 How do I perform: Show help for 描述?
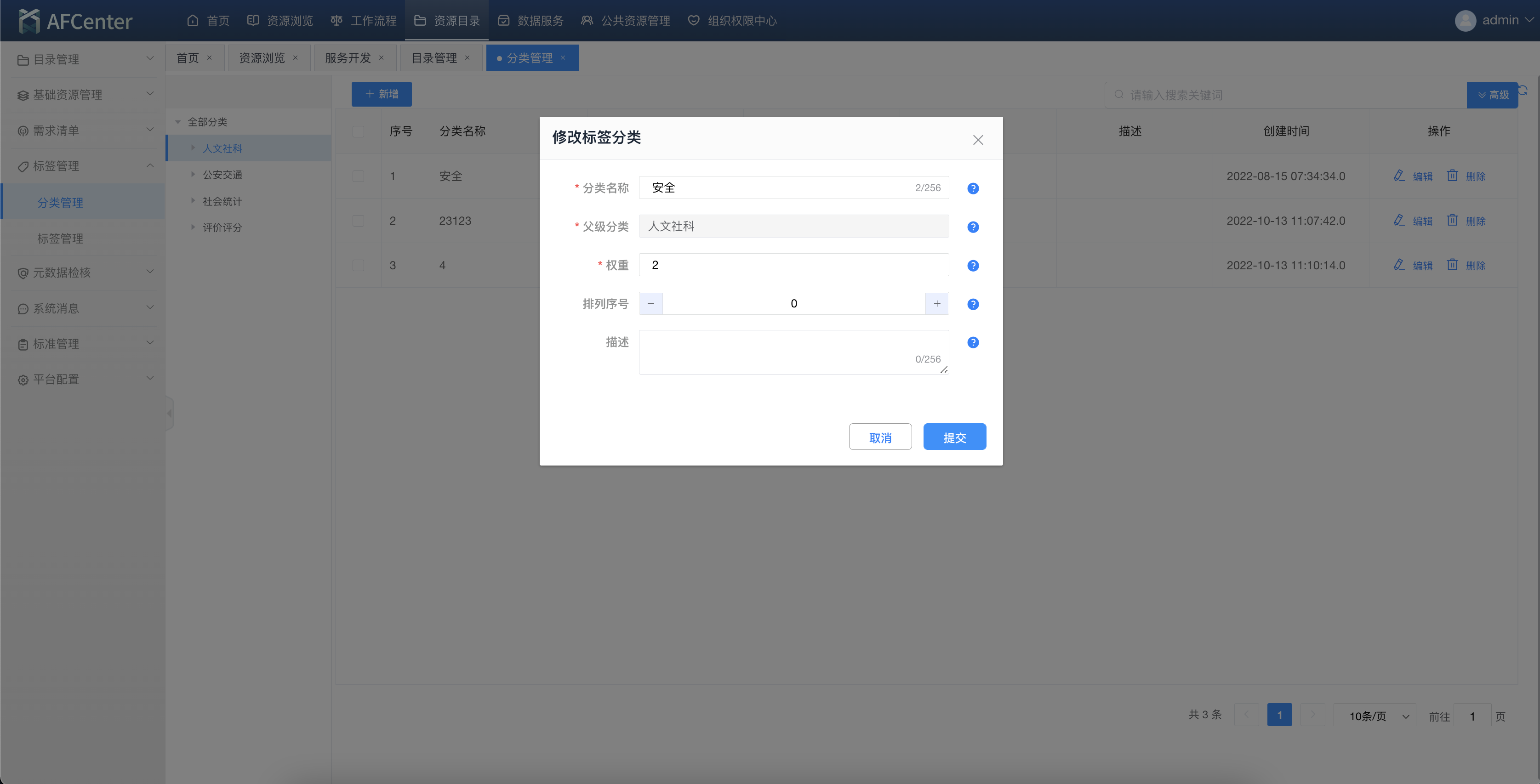pos(973,342)
